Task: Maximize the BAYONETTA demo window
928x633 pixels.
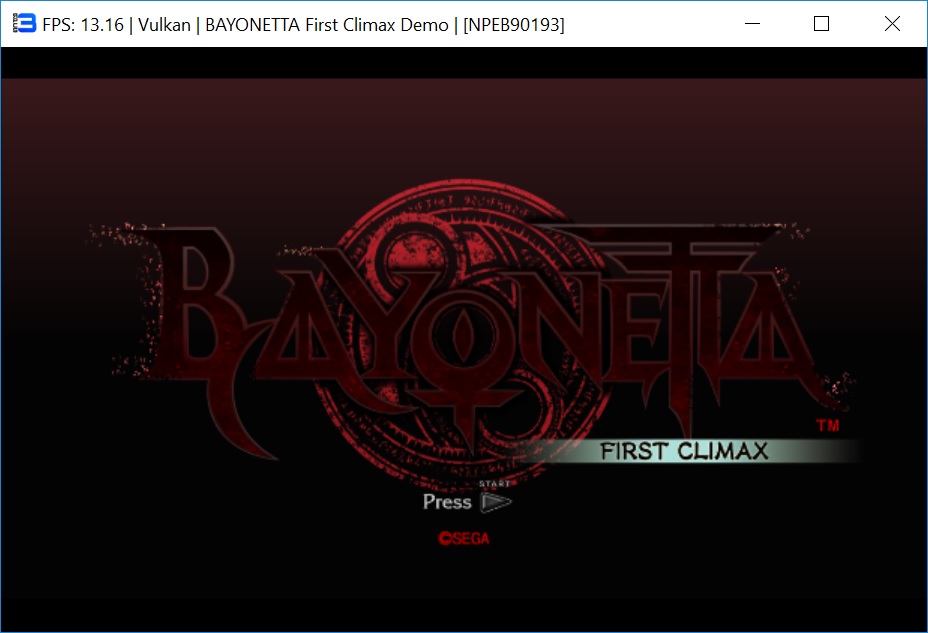Action: pos(821,24)
